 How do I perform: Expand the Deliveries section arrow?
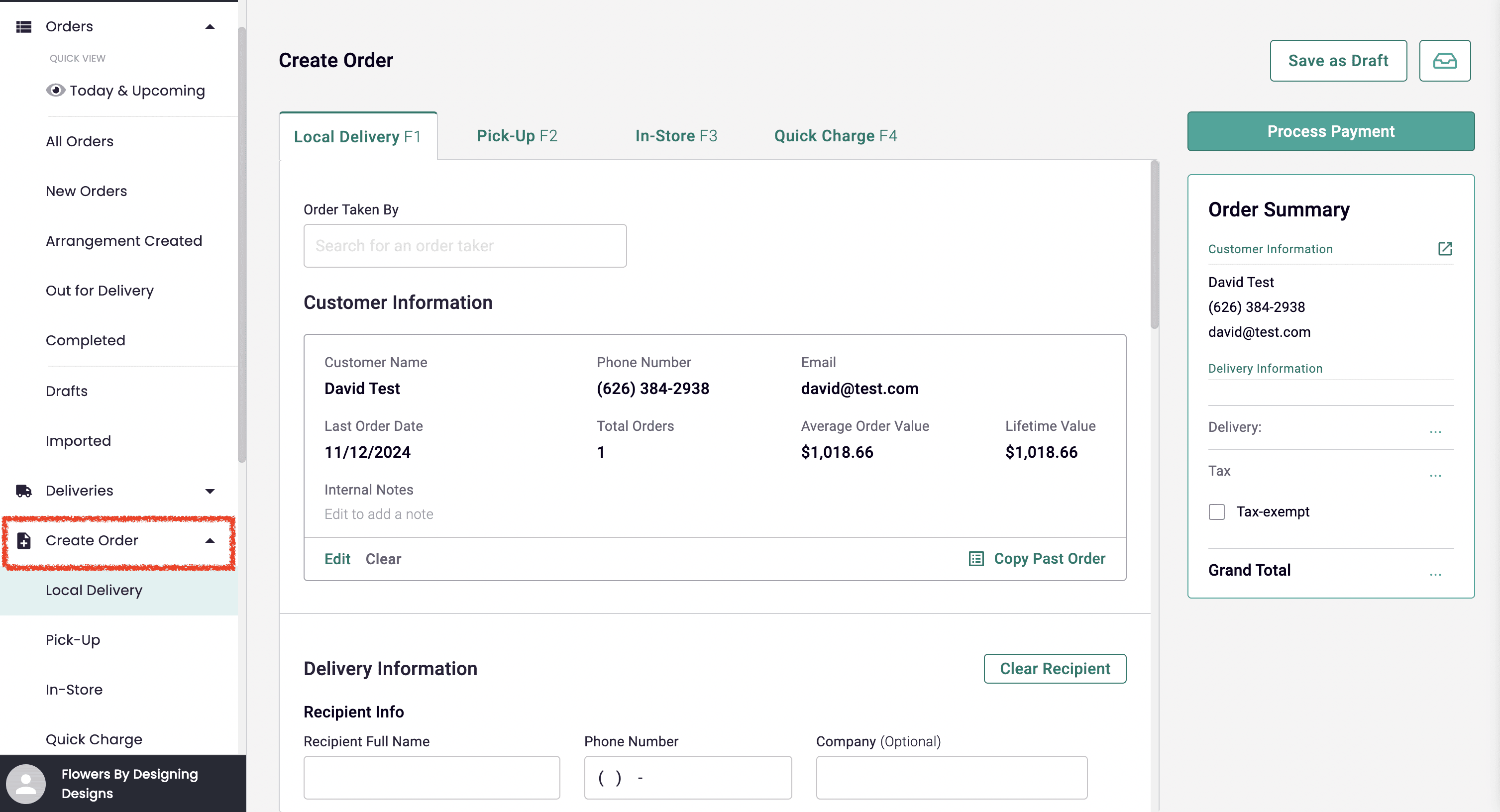210,491
